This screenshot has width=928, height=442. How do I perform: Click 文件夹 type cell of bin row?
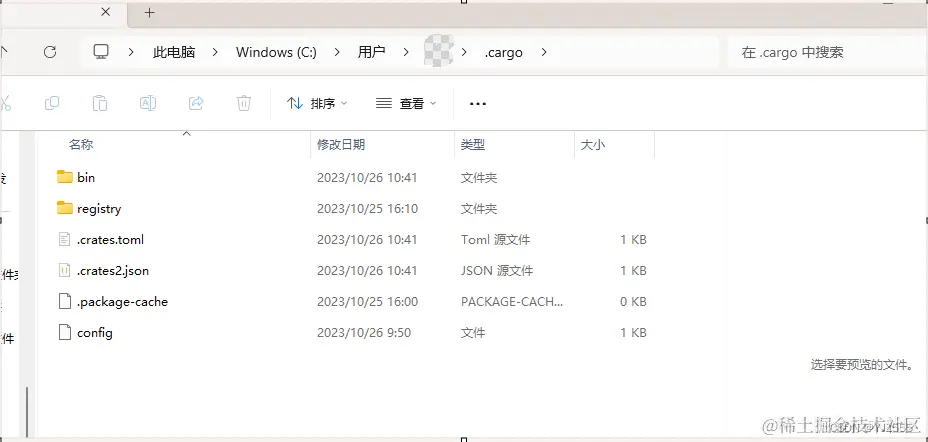click(479, 177)
